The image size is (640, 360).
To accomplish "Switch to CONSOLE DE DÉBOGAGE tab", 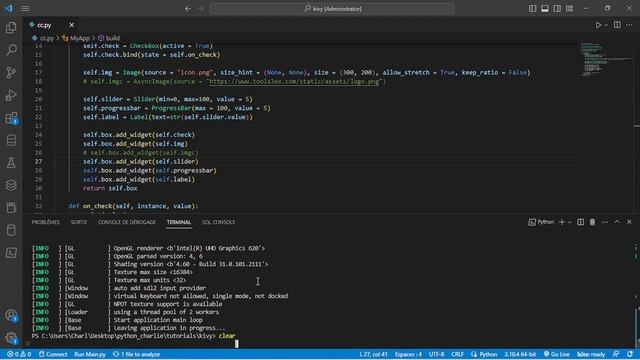I will click(127, 222).
